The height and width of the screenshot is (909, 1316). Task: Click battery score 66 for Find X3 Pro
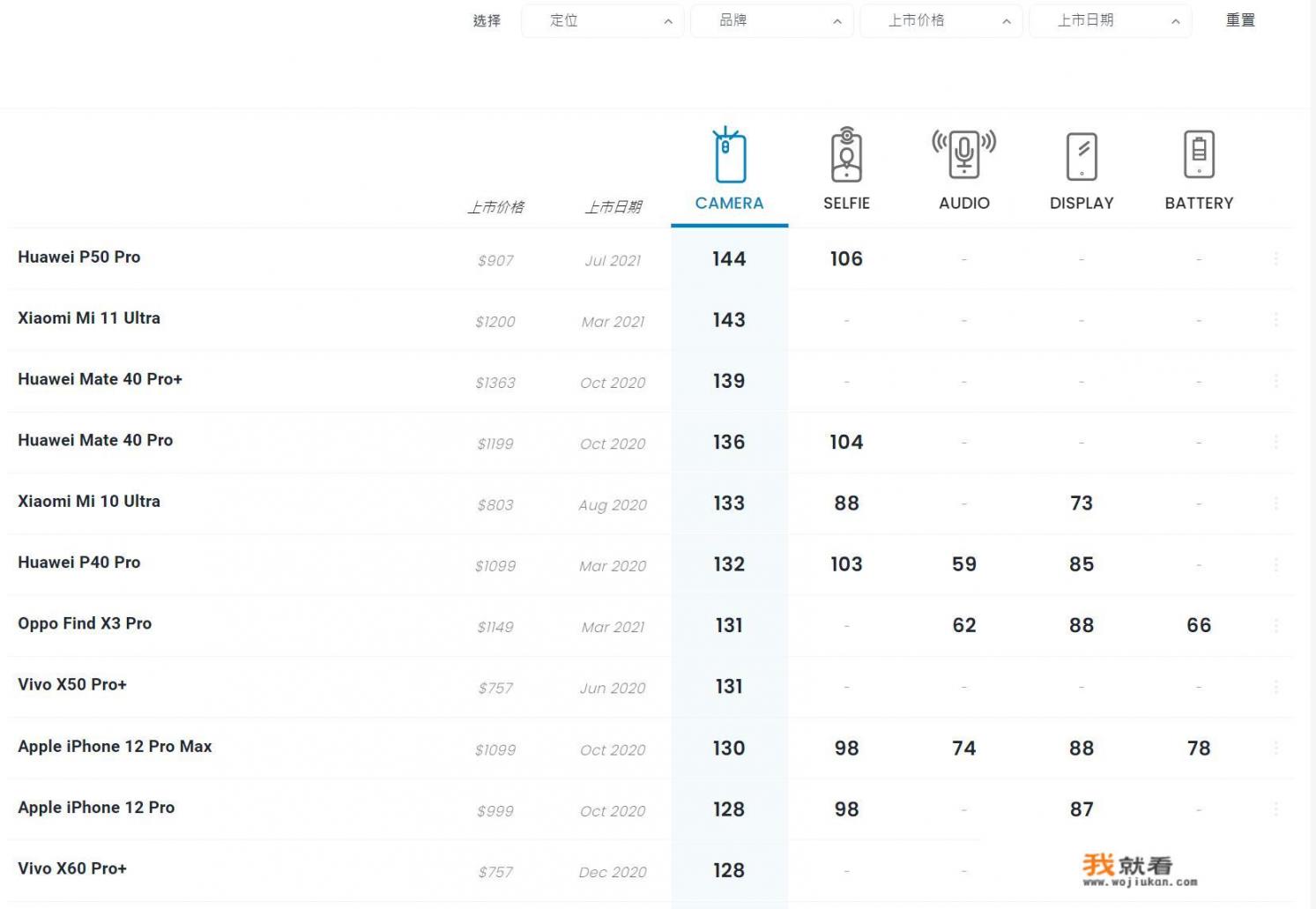click(x=1199, y=625)
